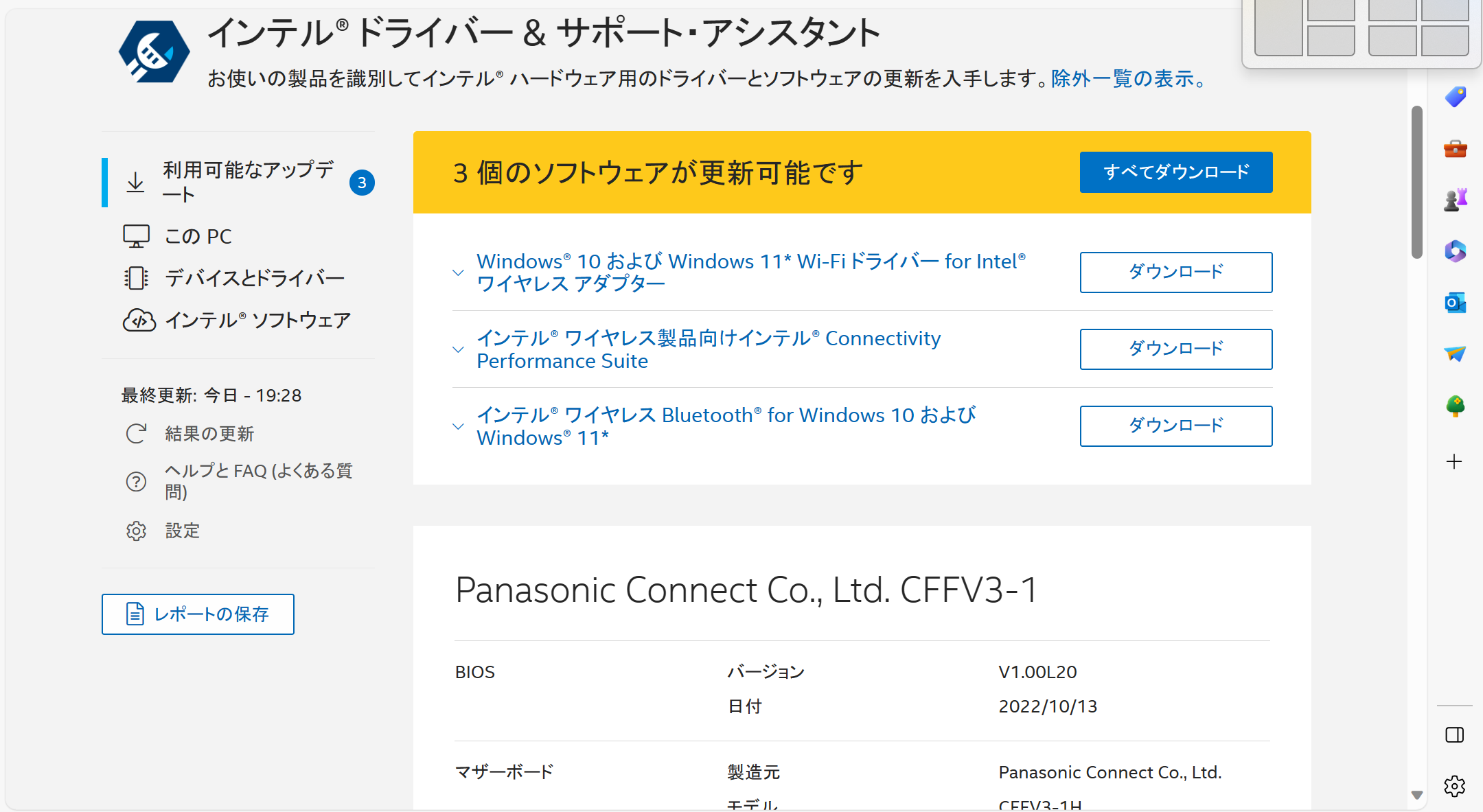This screenshot has width=1483, height=812.
Task: Click the question mark help icon
Action: [x=136, y=481]
